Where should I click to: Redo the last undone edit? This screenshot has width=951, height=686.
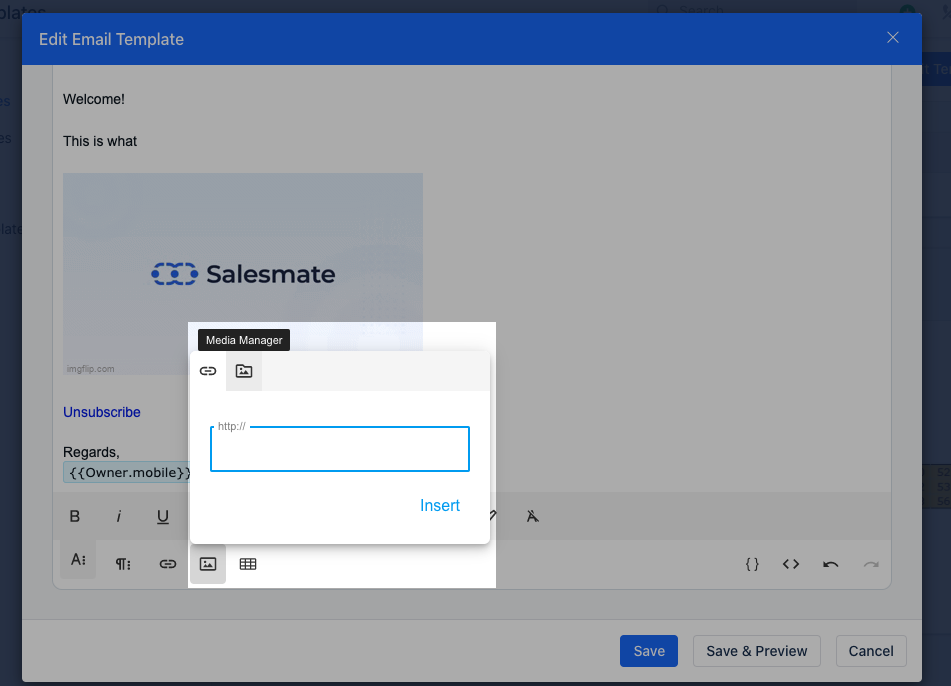(871, 564)
